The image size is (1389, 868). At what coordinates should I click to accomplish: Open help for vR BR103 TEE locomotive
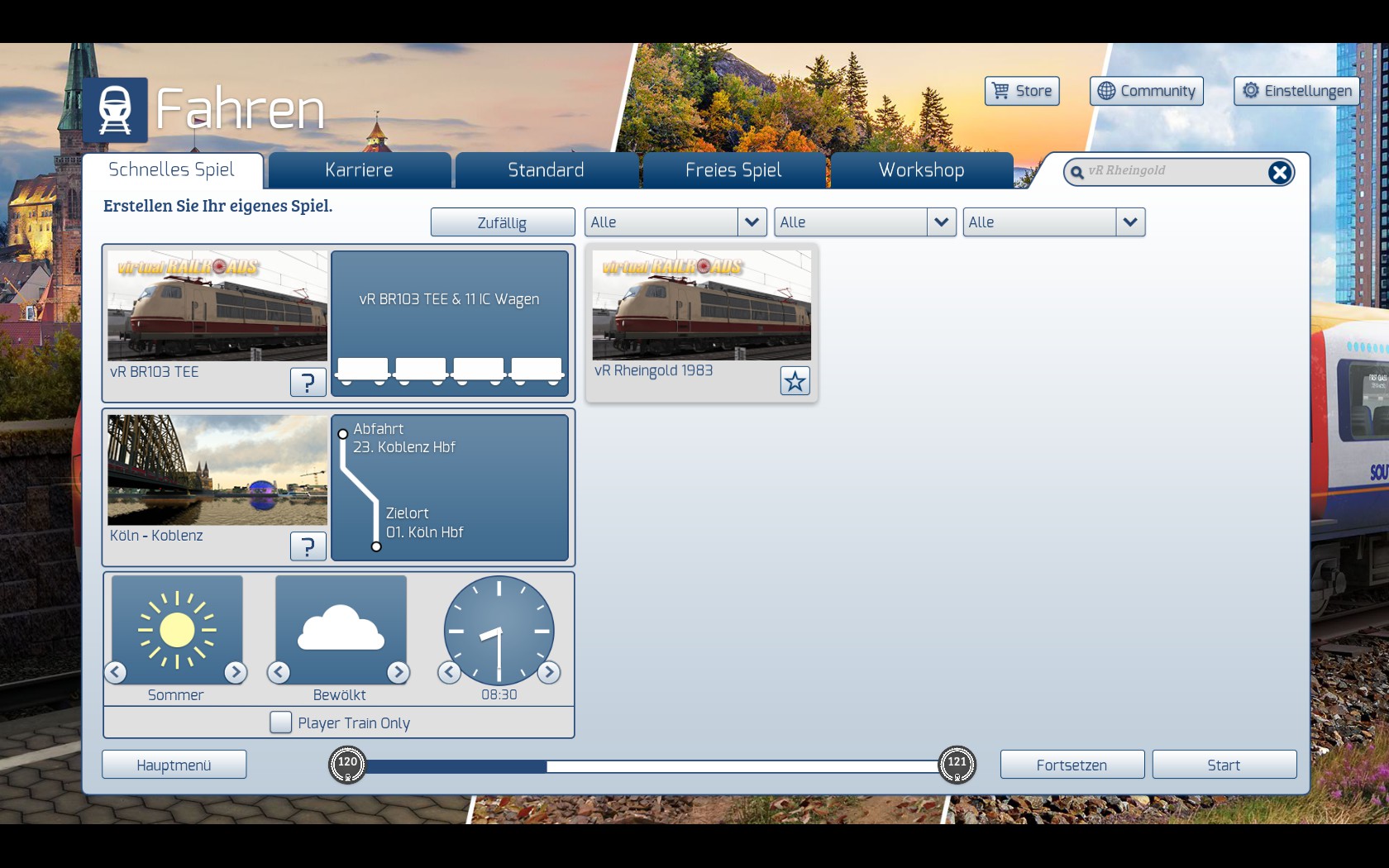coord(308,382)
